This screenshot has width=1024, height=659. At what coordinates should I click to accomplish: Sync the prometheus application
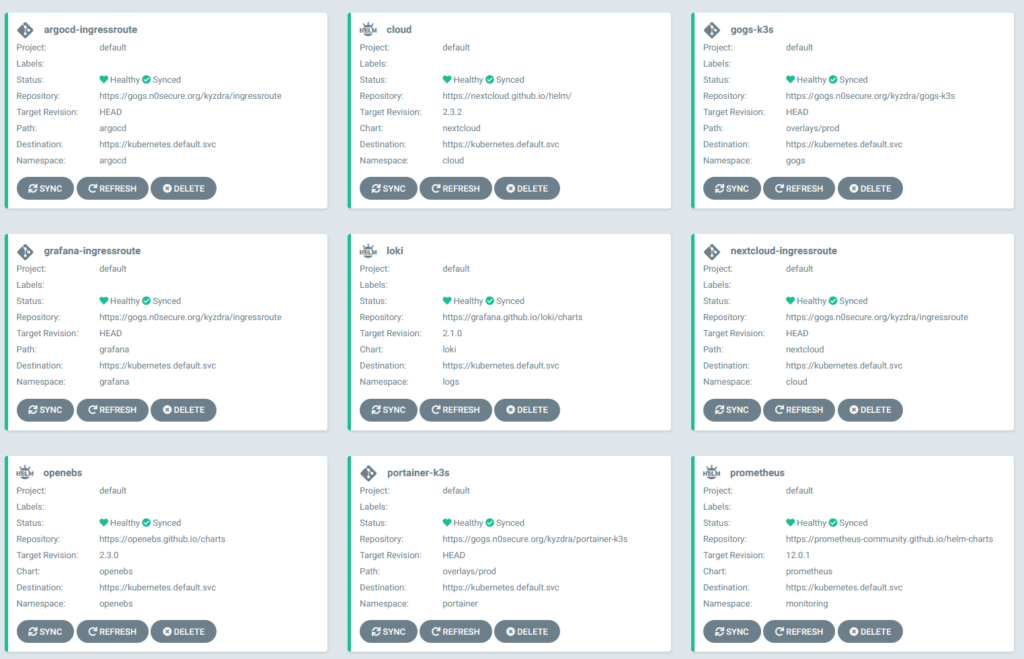pos(732,632)
